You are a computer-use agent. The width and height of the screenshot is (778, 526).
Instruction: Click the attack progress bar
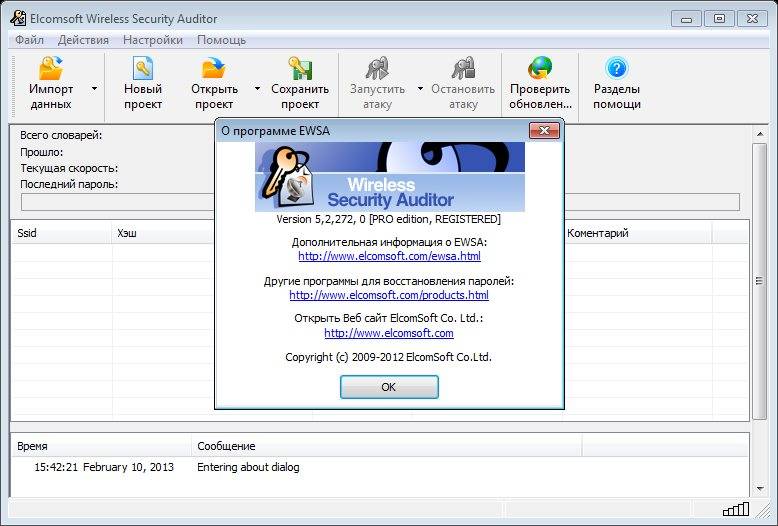380,202
